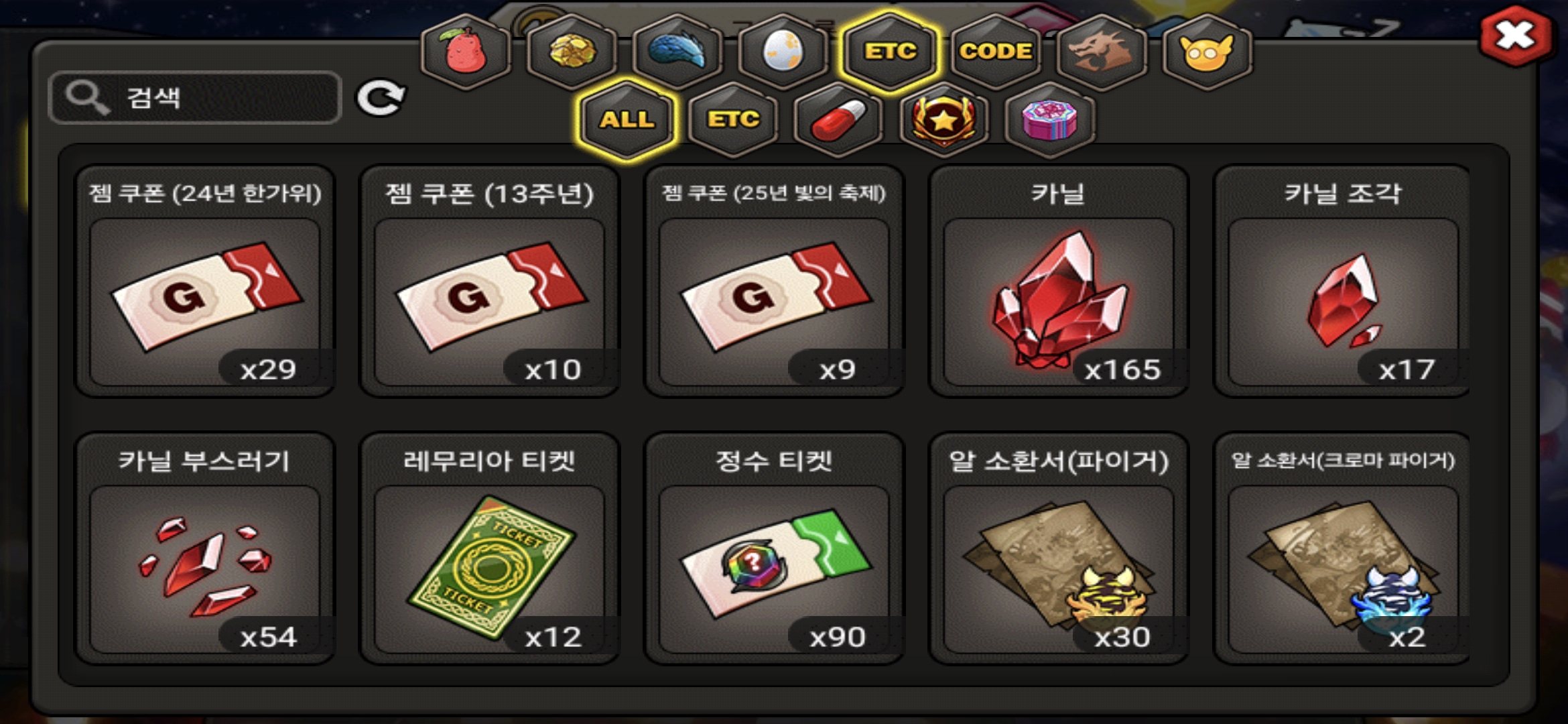
Task: Select the red fruit category icon
Action: pyautogui.click(x=466, y=52)
